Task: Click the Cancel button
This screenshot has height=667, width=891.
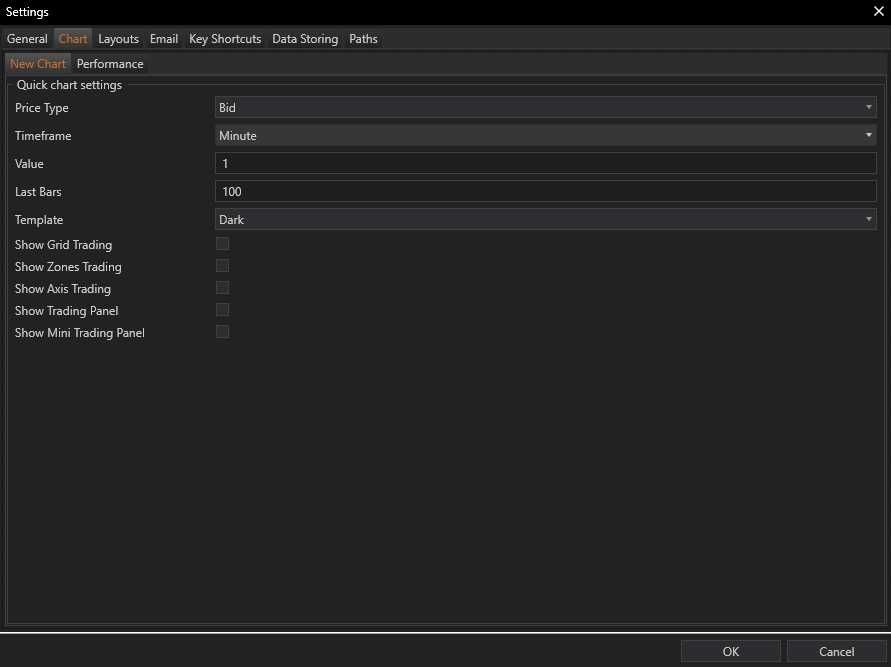Action: coord(836,651)
